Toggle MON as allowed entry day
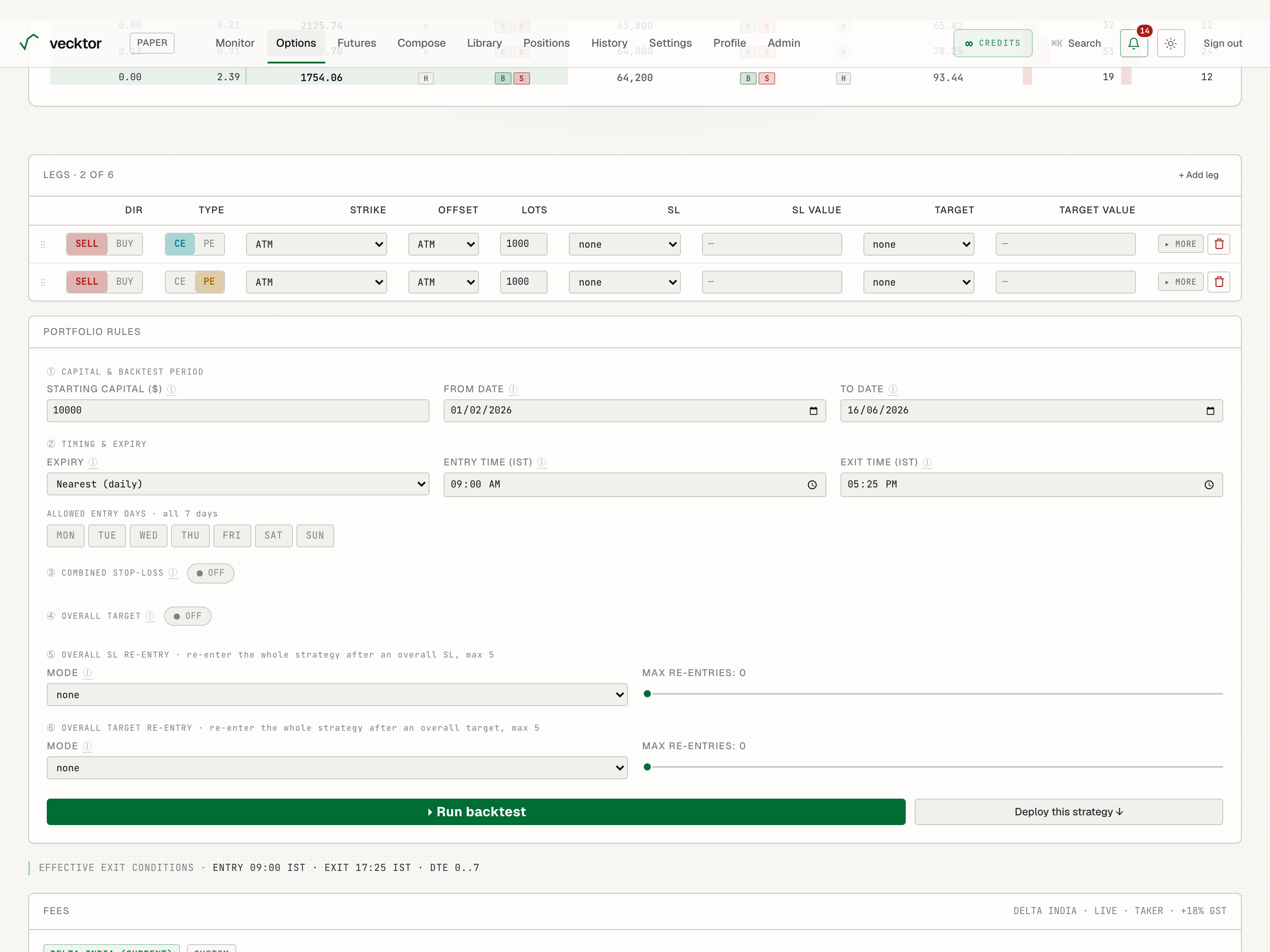Viewport: 1270px width, 952px height. 65,536
